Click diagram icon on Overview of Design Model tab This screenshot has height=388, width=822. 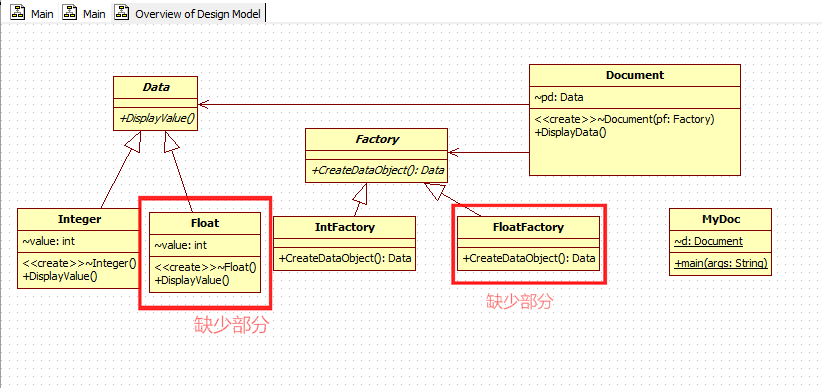point(123,13)
